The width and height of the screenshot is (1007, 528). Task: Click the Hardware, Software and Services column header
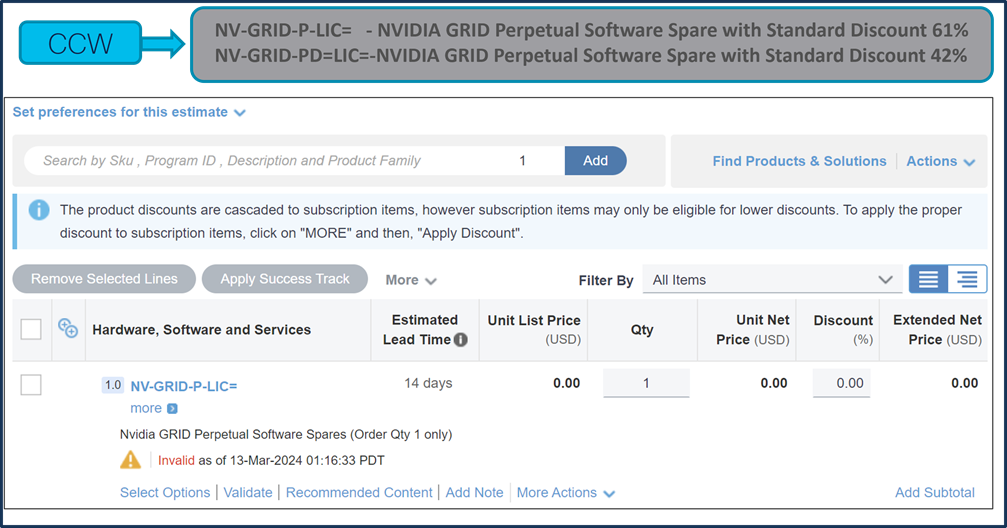coord(202,330)
